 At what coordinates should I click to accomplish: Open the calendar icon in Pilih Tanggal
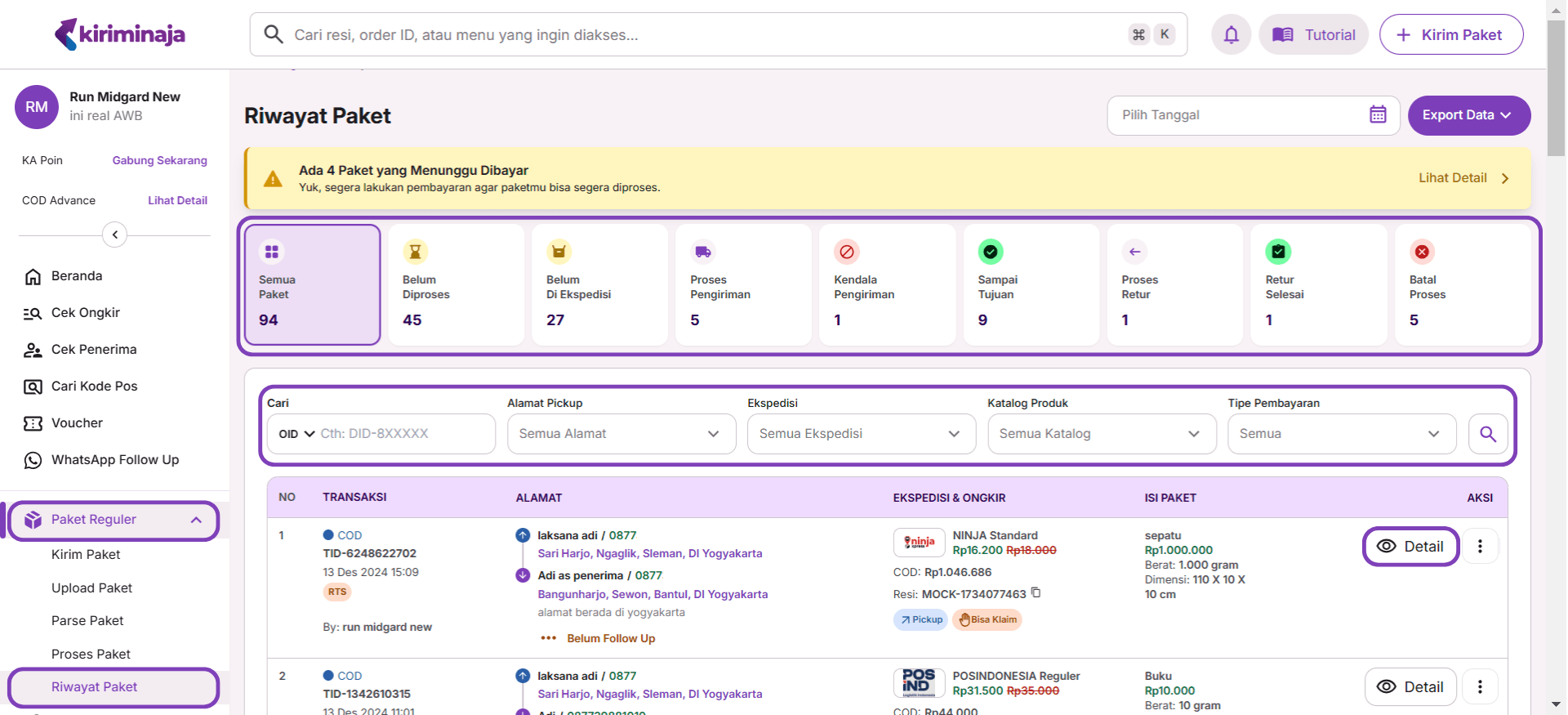click(1378, 115)
